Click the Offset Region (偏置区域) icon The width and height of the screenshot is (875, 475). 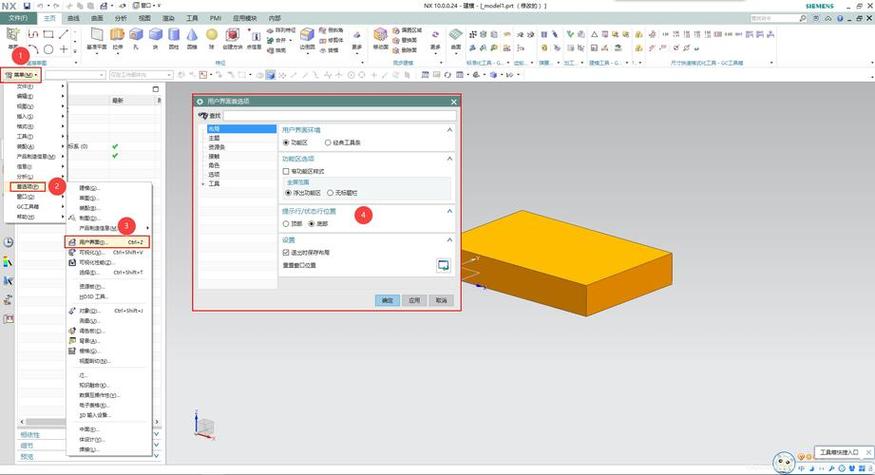click(x=396, y=31)
